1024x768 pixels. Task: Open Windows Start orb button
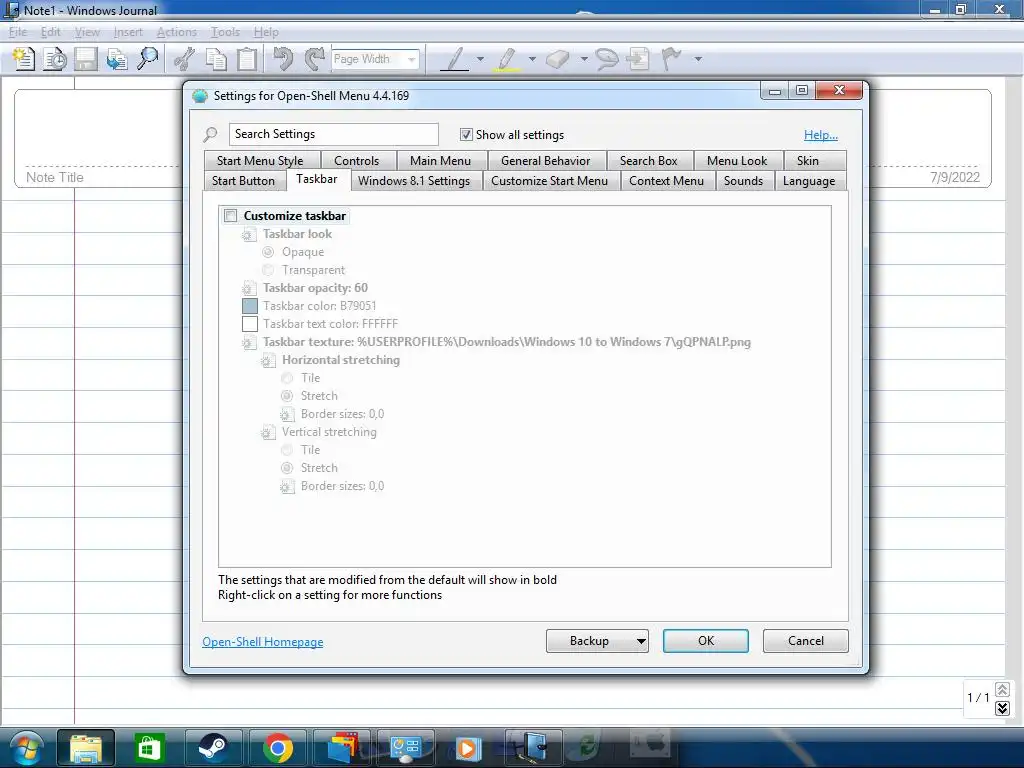27,748
